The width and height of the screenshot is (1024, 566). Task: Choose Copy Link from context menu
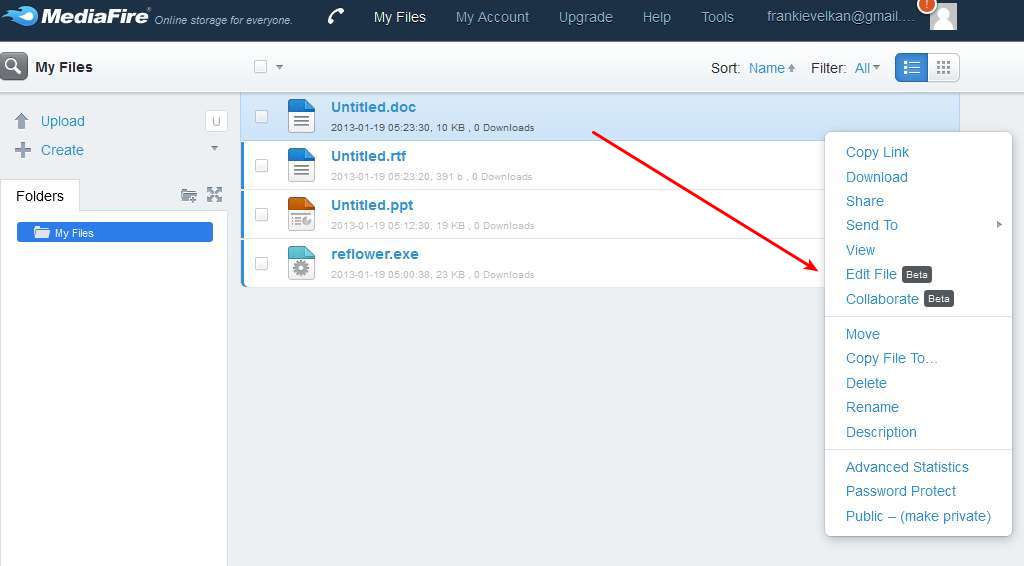coord(877,152)
